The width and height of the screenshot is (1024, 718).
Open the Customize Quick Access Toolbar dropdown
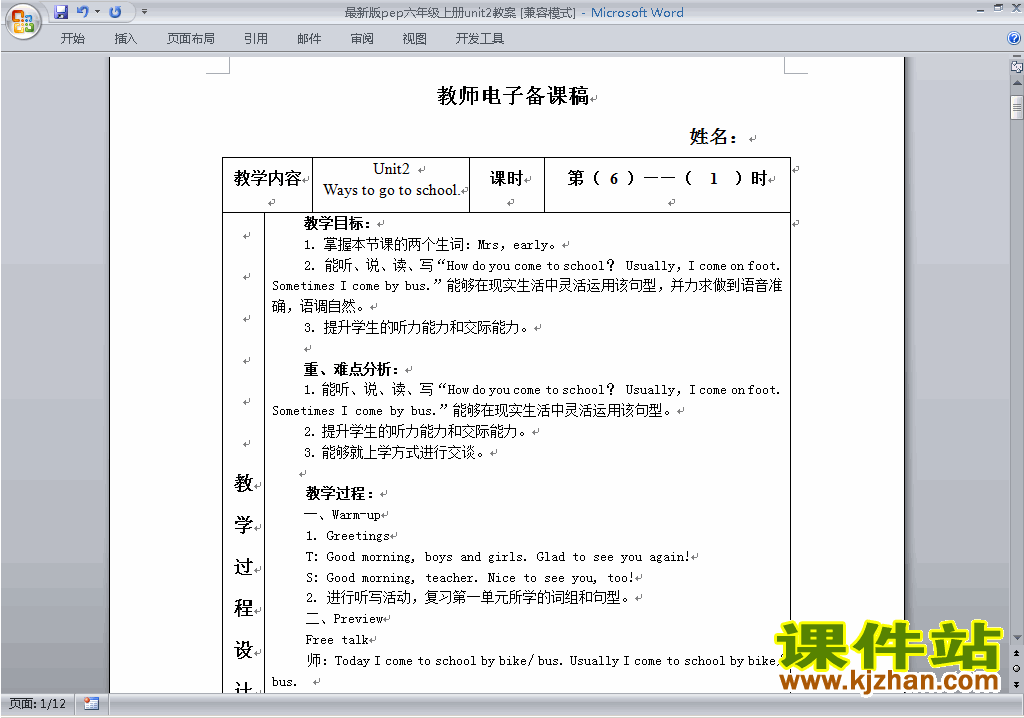(144, 12)
